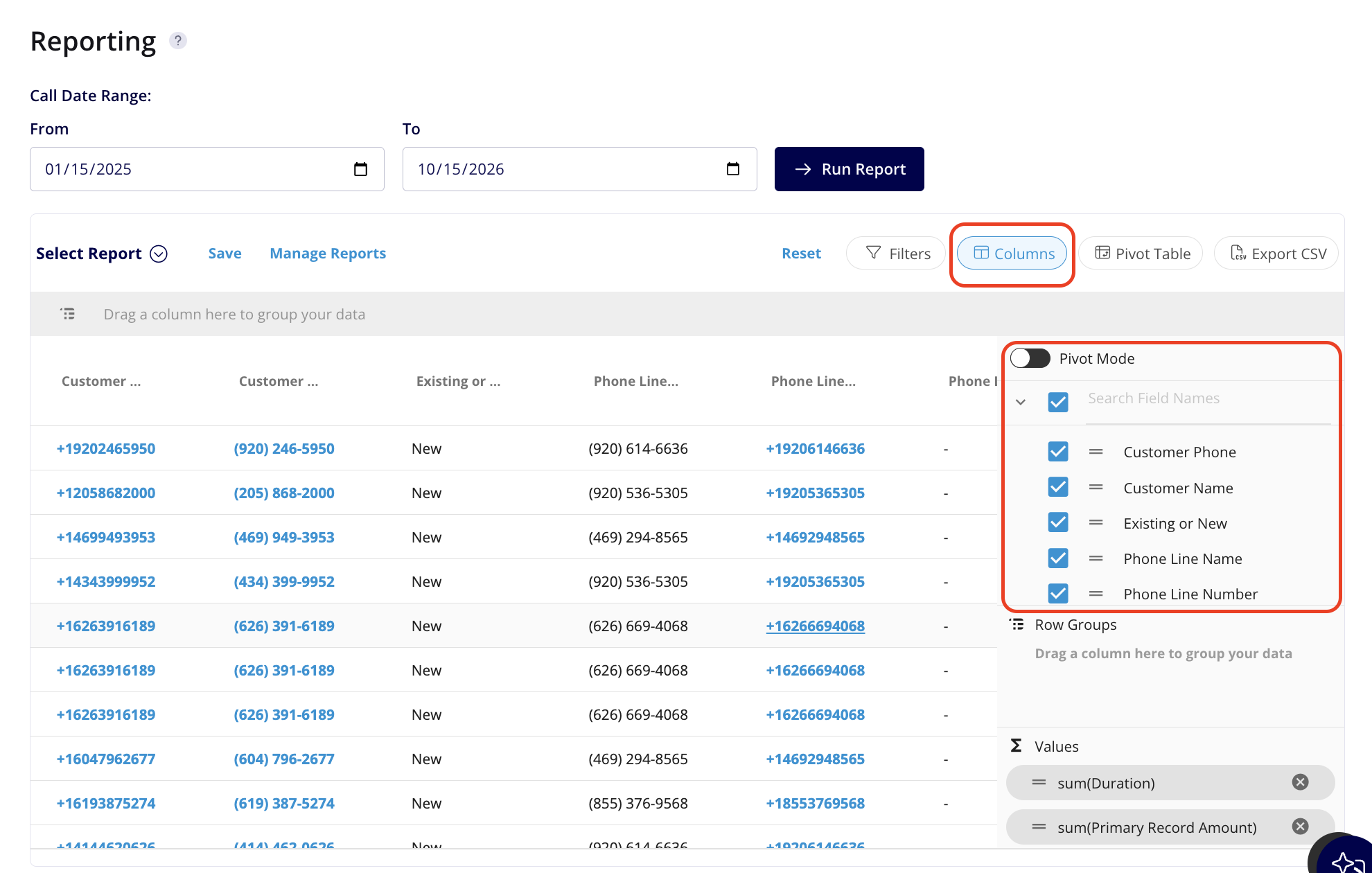1372x873 pixels.
Task: Open Pivot Table view
Action: pos(1141,254)
